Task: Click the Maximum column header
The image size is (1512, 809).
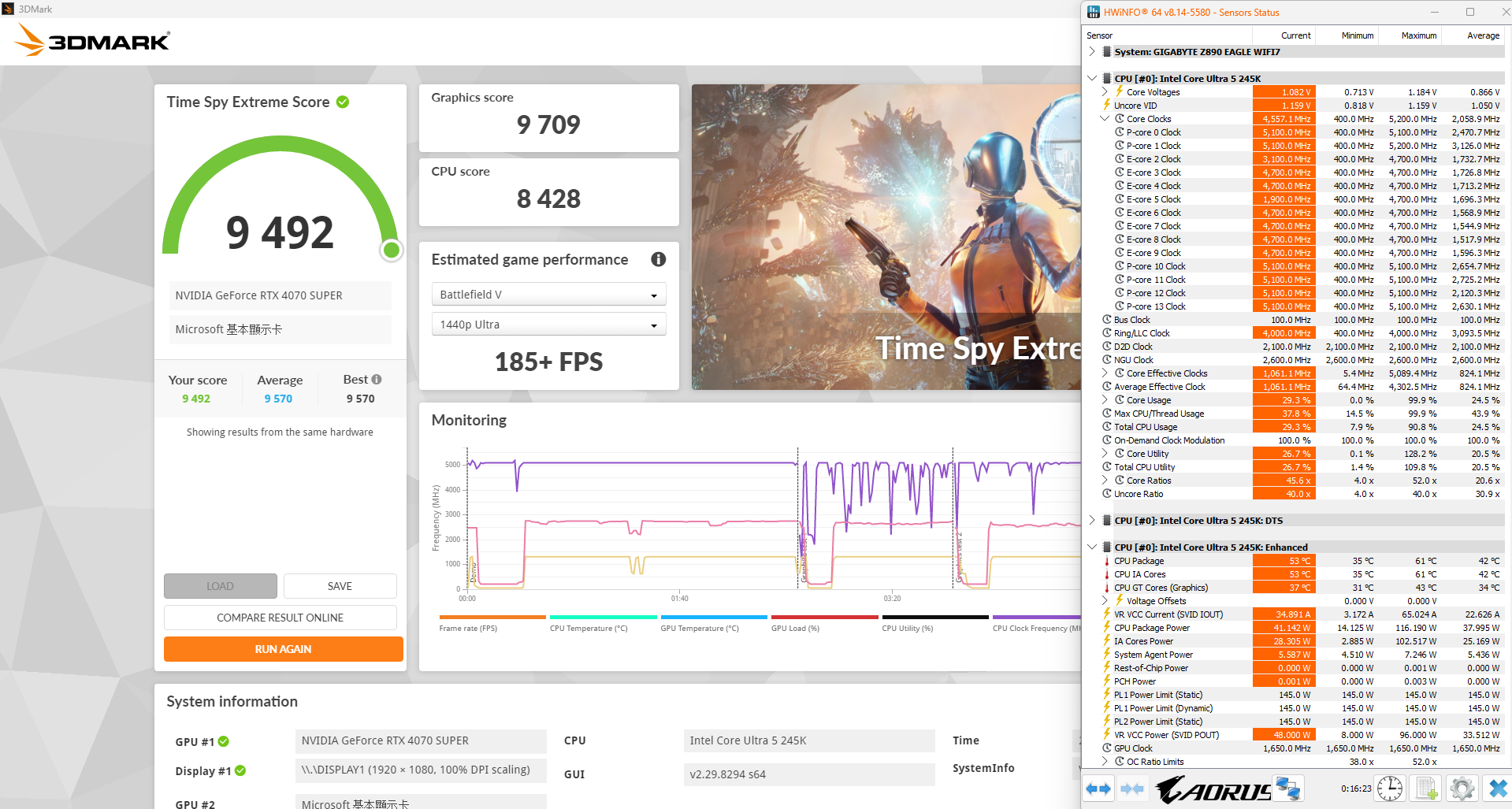Action: [1409, 35]
